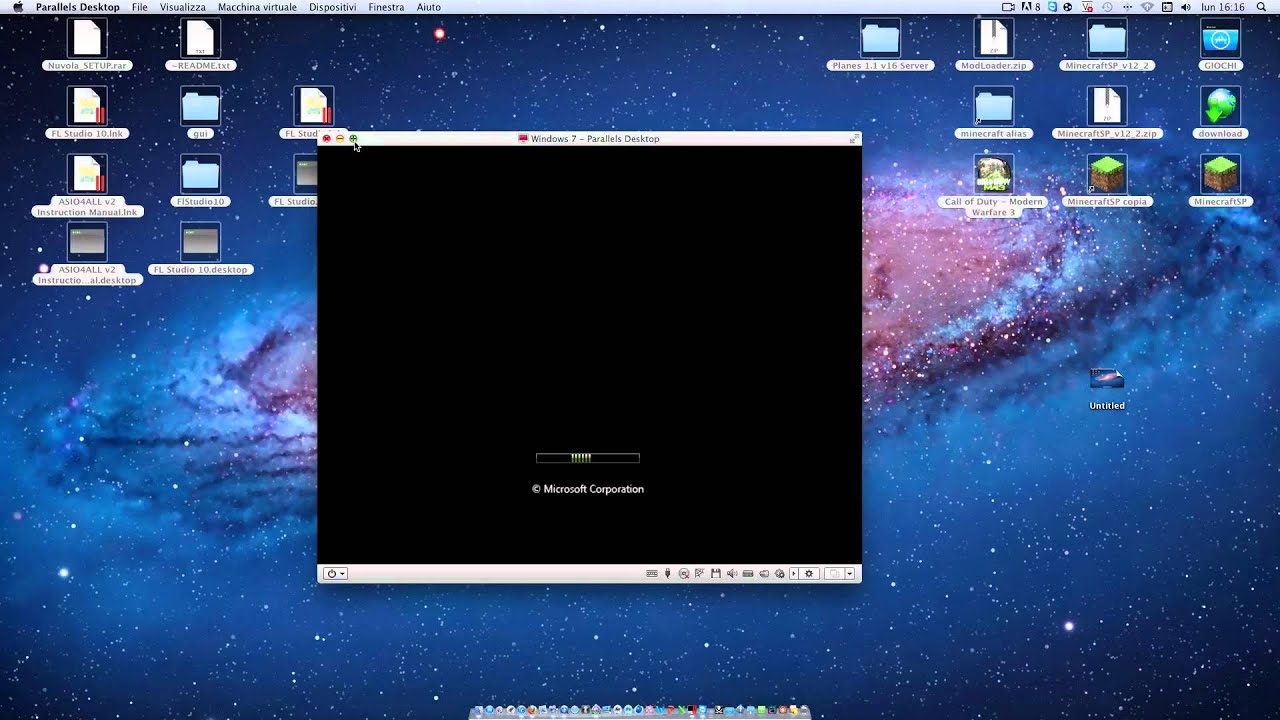Click the camera recording icon in menu bar
Screen dimensions: 1280x720
point(1008,7)
